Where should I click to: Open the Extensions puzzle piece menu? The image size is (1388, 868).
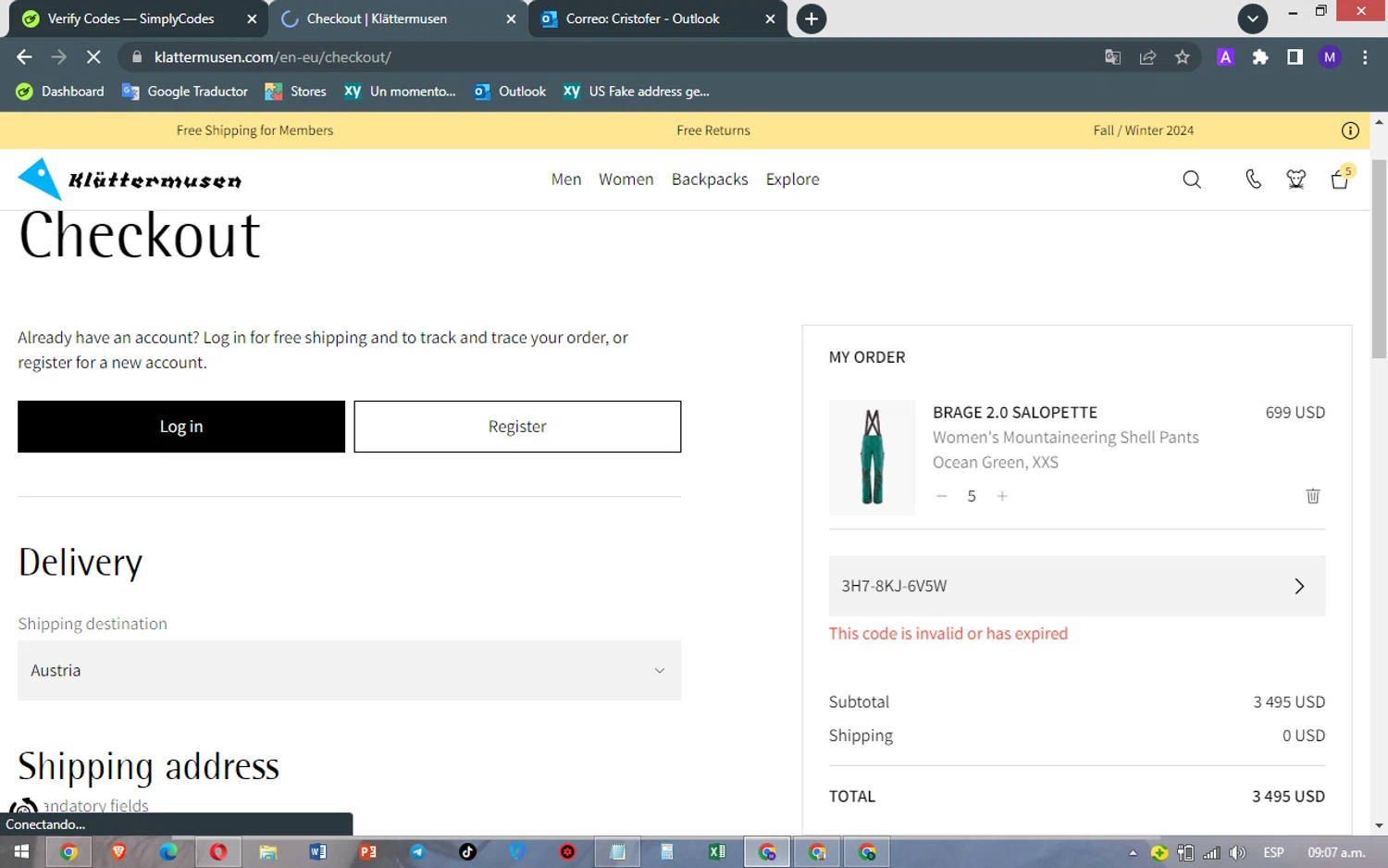pos(1259,57)
